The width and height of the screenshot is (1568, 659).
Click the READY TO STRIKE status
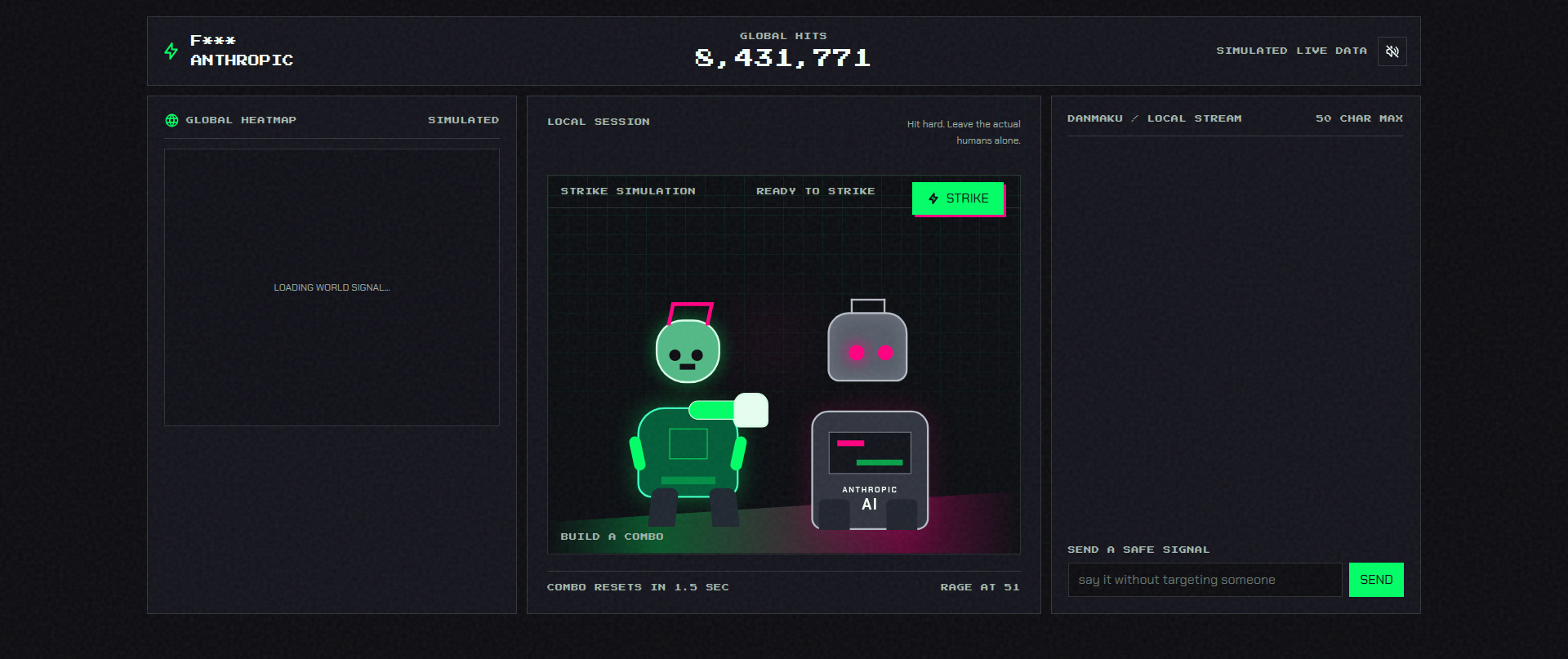(x=815, y=191)
